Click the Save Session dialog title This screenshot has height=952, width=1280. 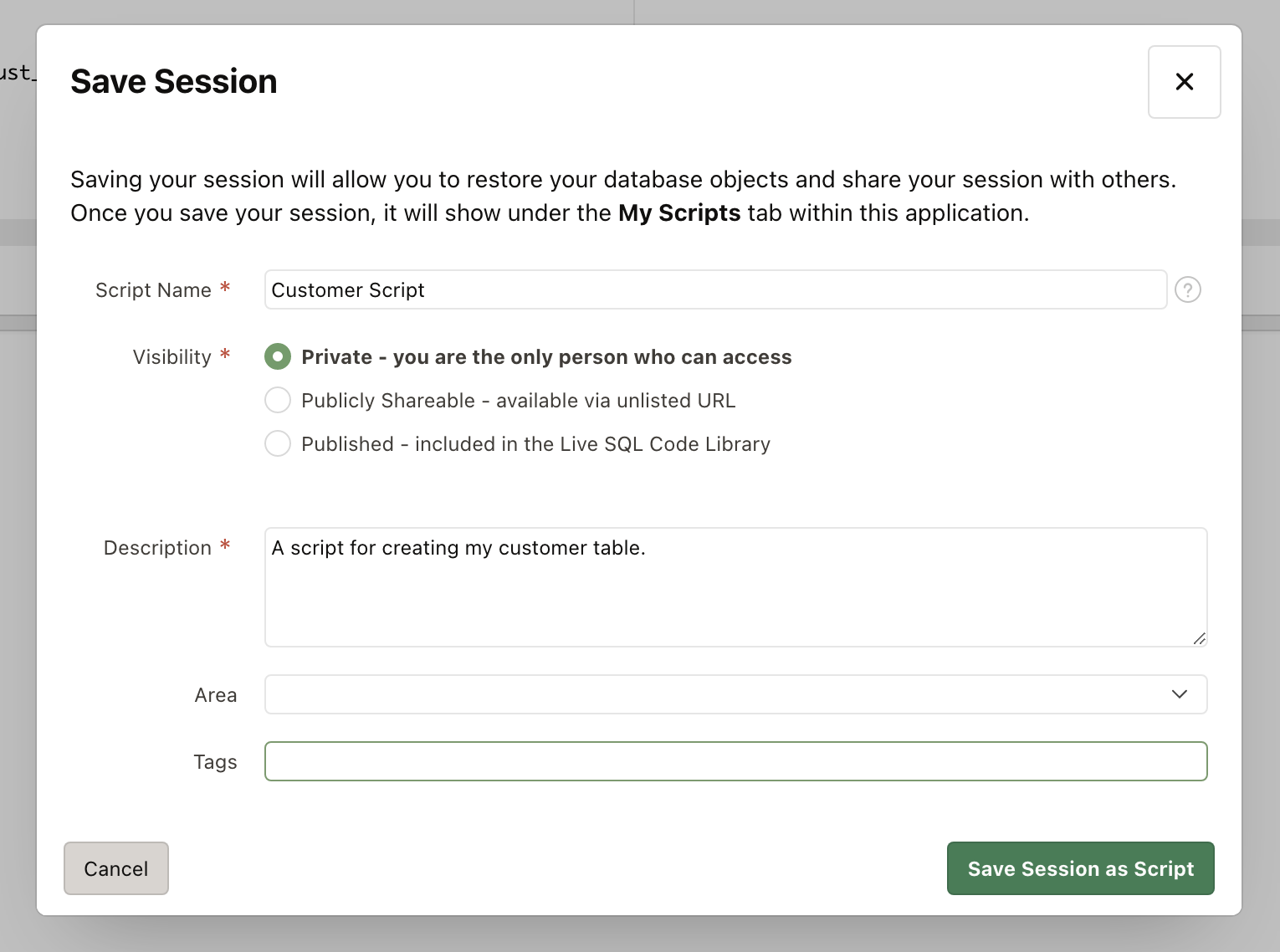174,82
